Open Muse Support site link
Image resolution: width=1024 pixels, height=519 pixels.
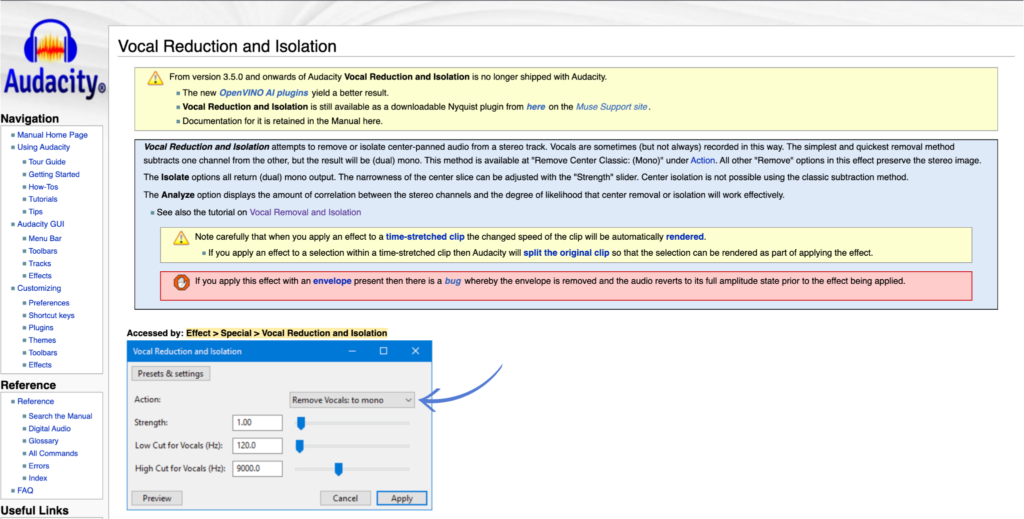[612, 107]
